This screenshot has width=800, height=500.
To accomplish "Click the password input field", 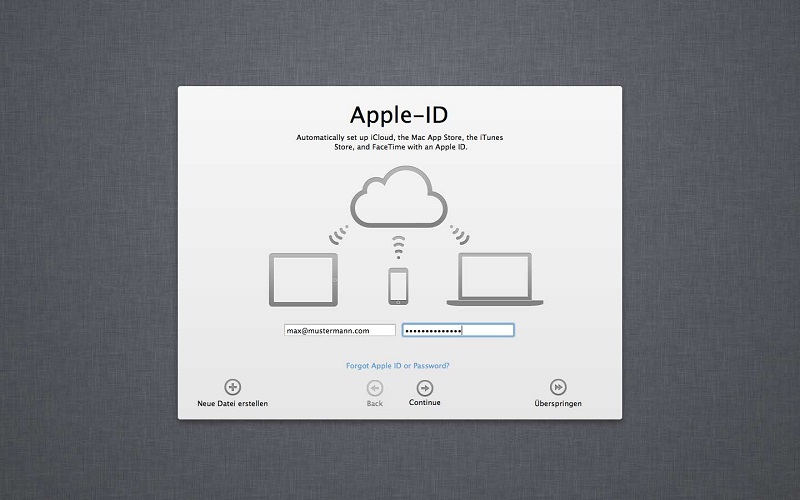I will pyautogui.click(x=458, y=331).
